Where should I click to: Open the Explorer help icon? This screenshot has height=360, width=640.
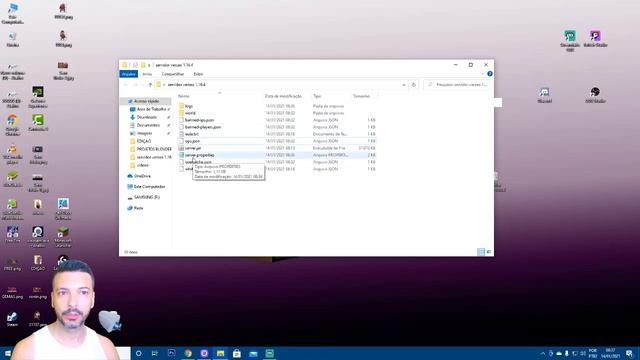tap(490, 74)
